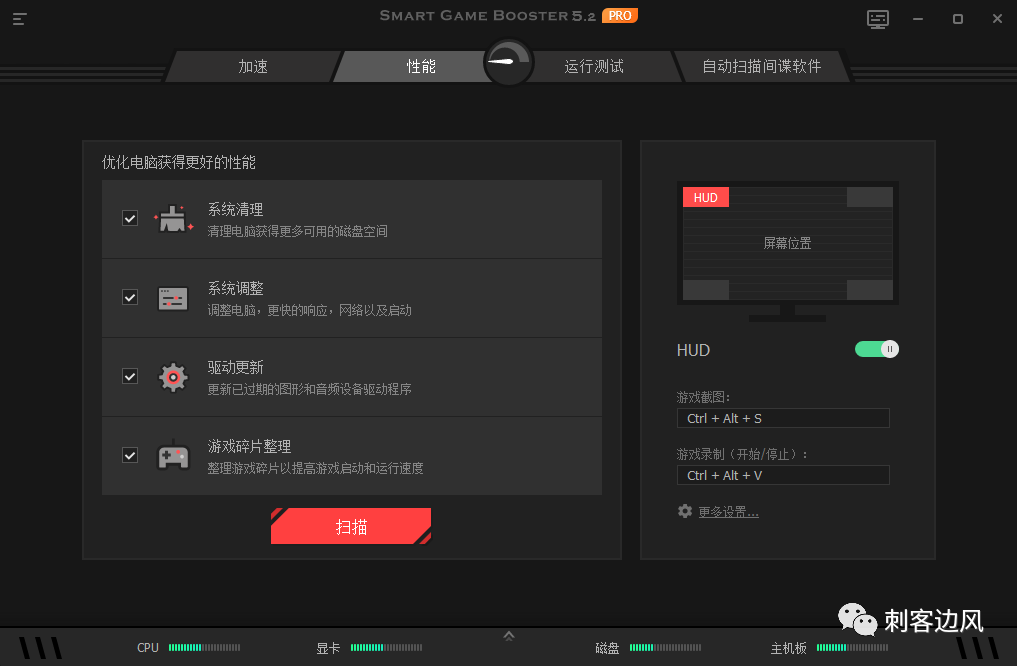
Task: Click the 系统调整 title text
Action: [x=235, y=289]
